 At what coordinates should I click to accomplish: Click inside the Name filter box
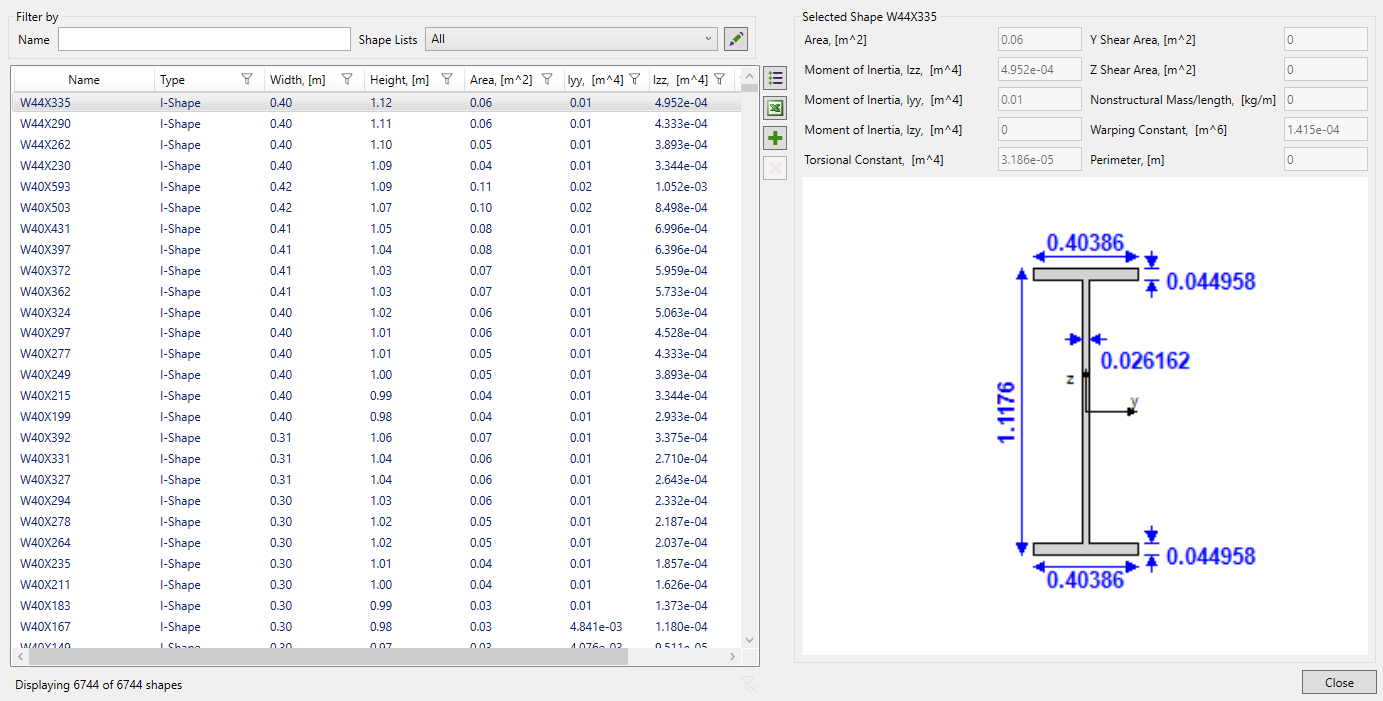(203, 39)
